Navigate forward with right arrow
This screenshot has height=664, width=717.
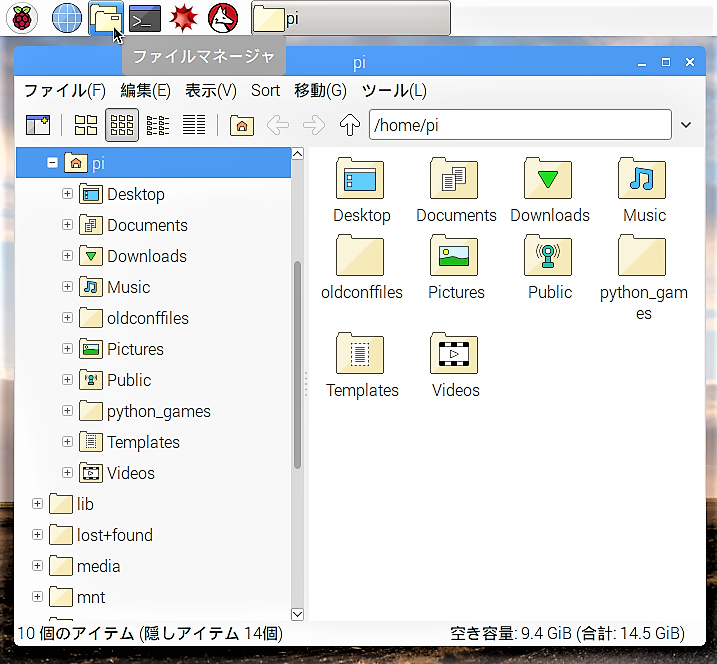tap(314, 125)
